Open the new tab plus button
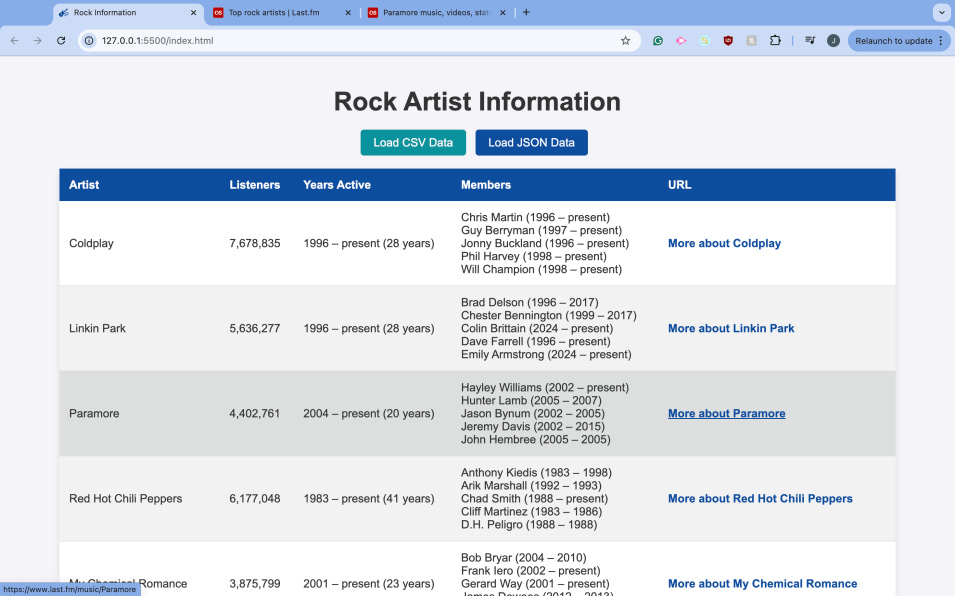This screenshot has height=596, width=955. (526, 12)
